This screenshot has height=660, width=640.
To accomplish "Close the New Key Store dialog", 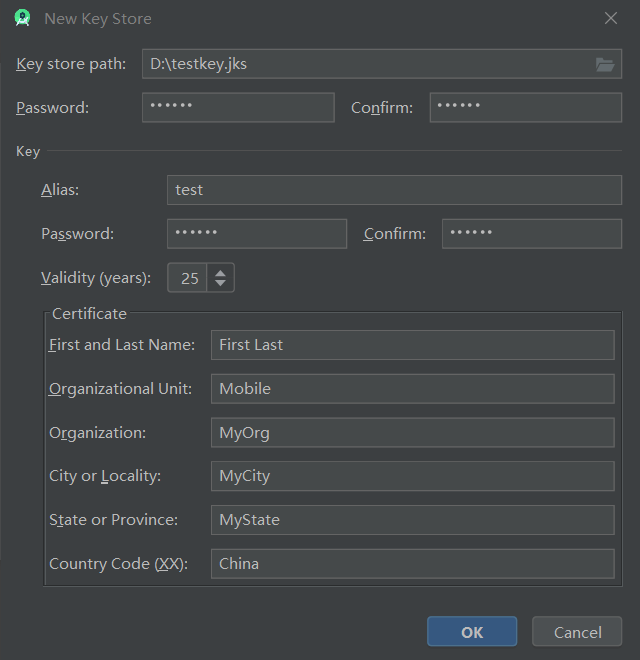I will (611, 18).
